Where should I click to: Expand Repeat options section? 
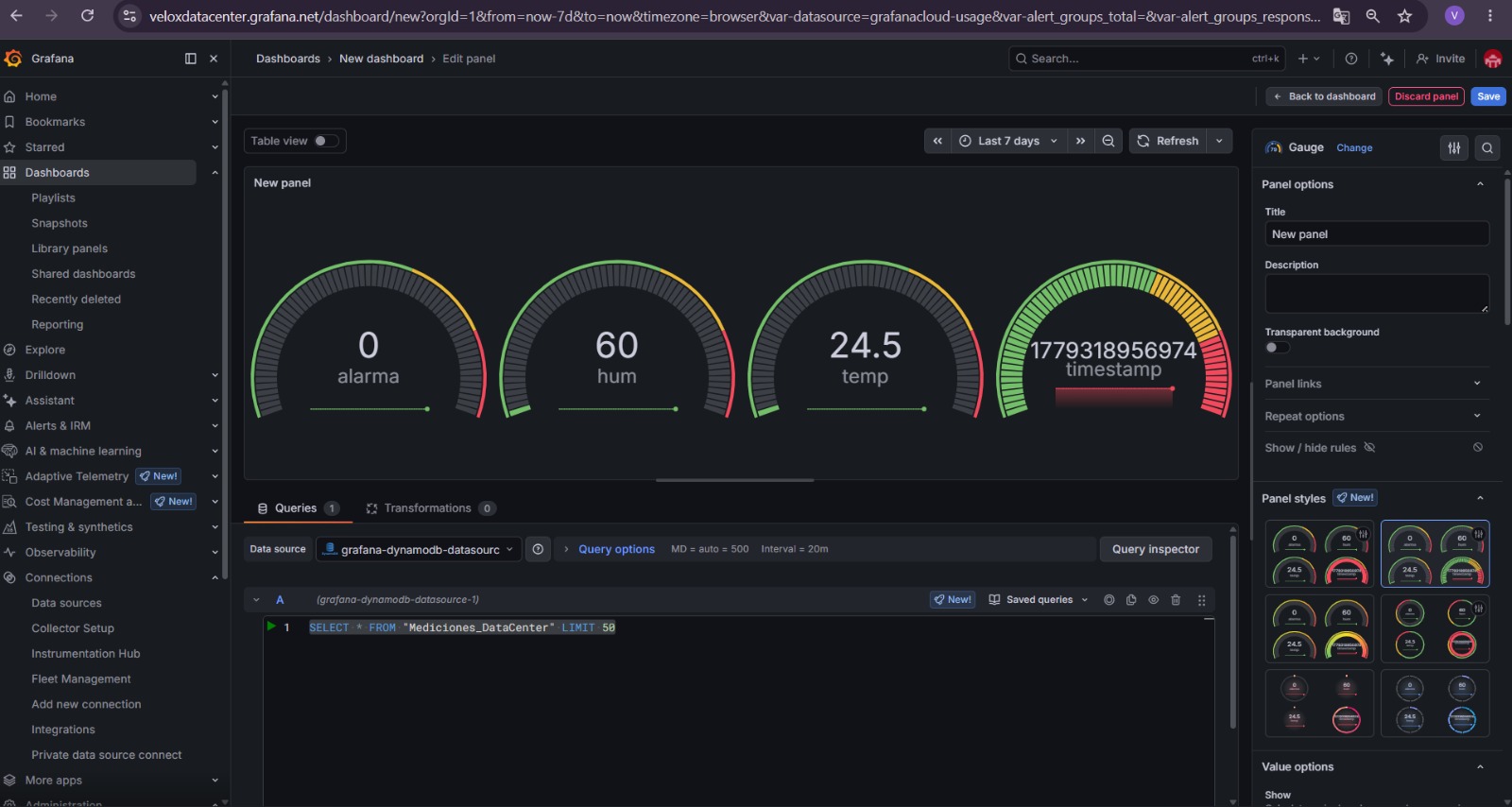click(x=1375, y=416)
